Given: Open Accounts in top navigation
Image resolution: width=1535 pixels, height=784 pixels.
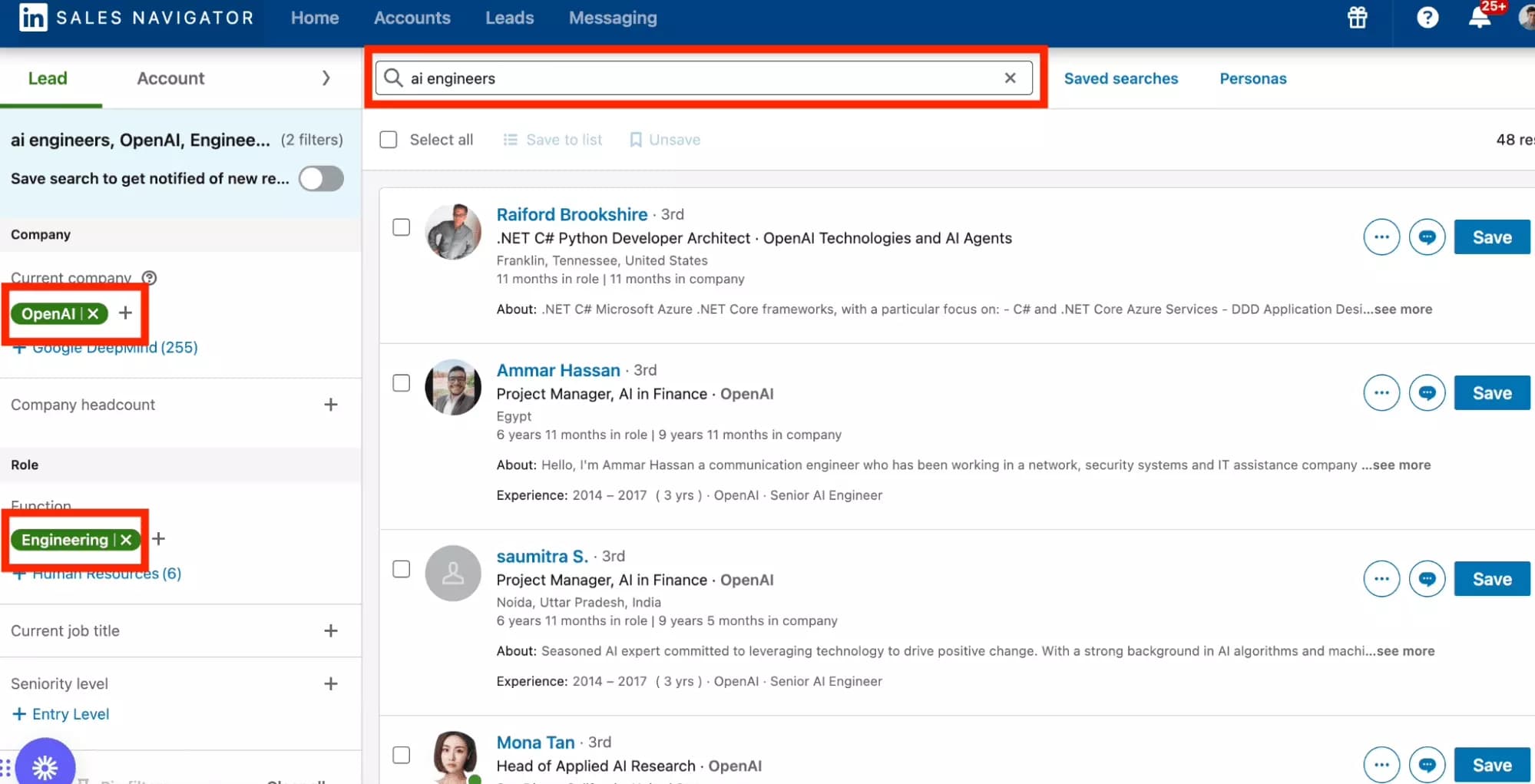Looking at the screenshot, I should tap(412, 18).
